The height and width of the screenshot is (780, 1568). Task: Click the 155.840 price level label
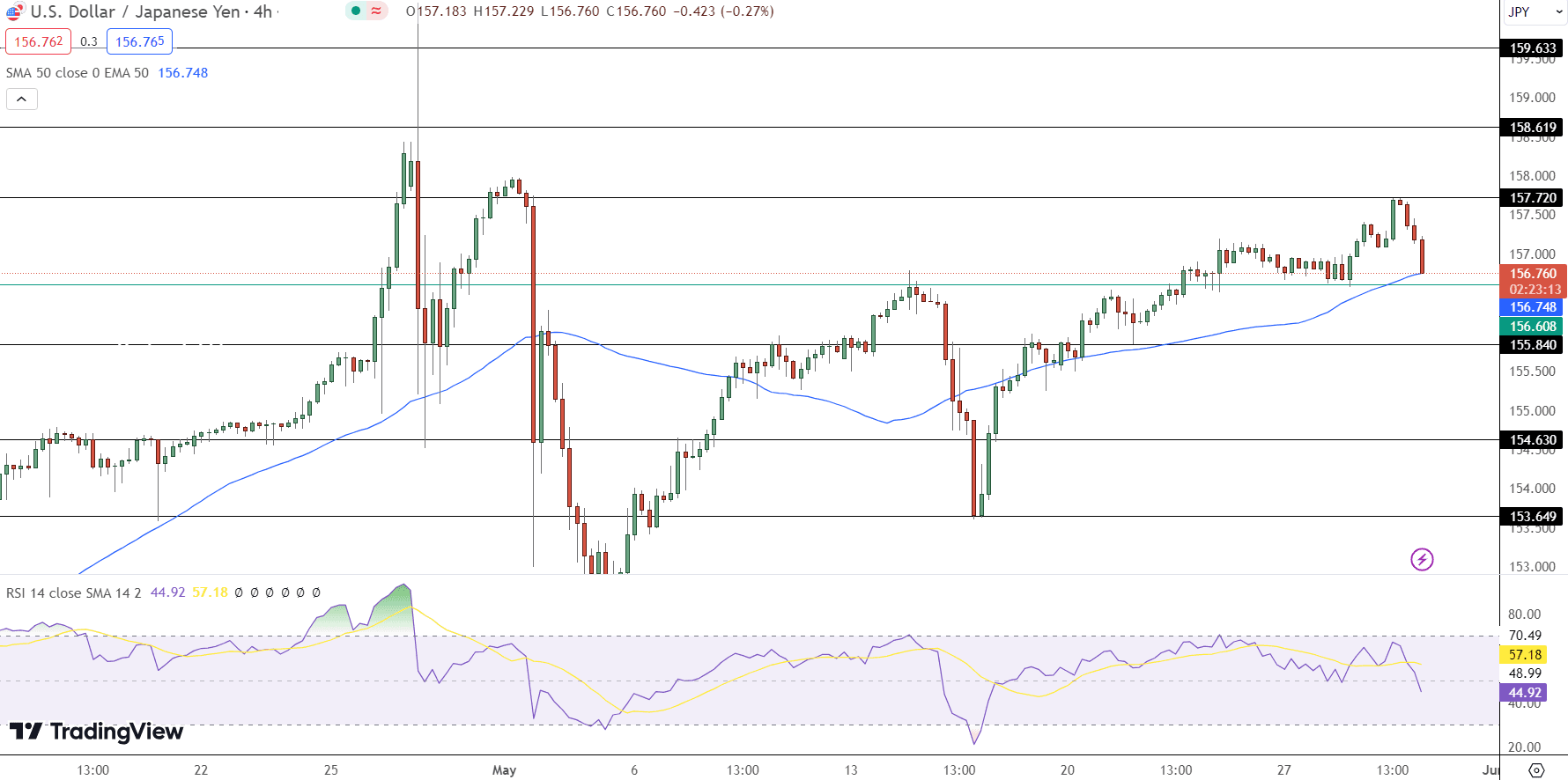click(x=1533, y=345)
